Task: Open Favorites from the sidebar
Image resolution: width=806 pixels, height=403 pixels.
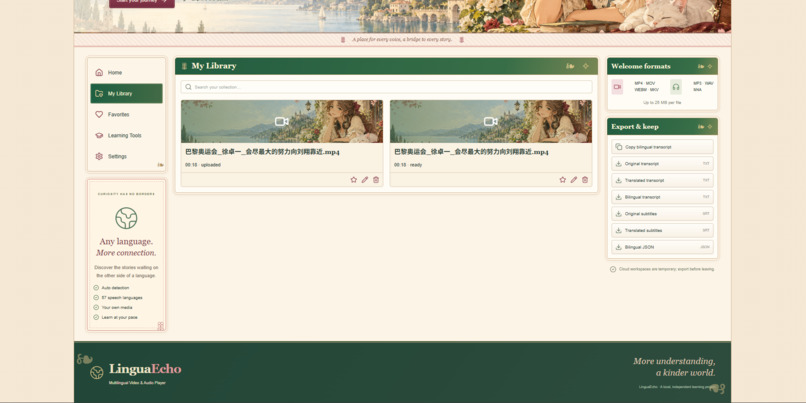Action: coord(126,115)
